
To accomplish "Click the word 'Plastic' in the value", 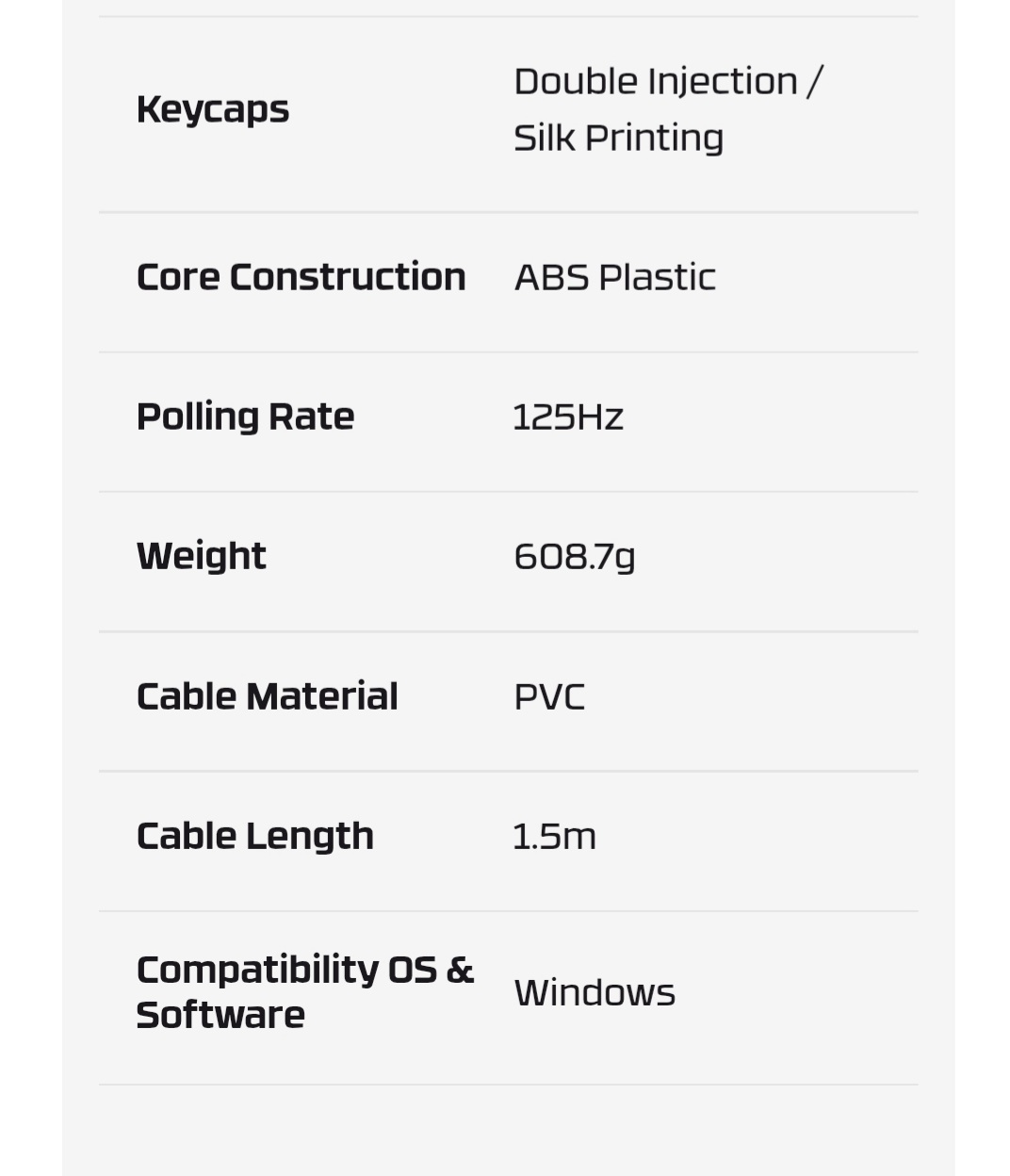I will click(658, 278).
